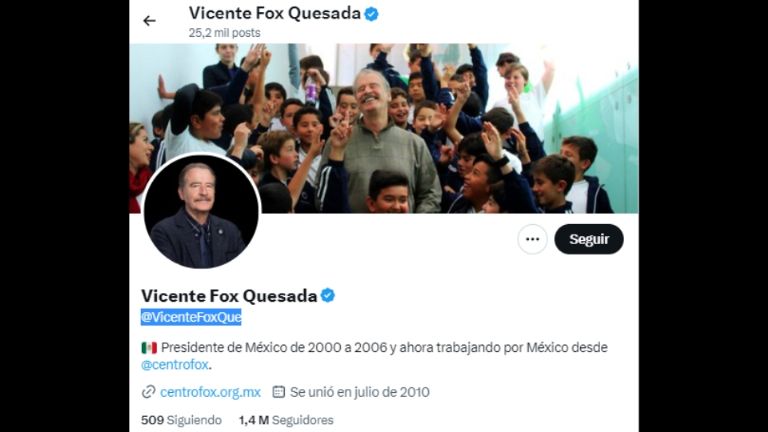This screenshot has width=768, height=432.
Task: Click the highlighted @VicenteFoxQue handle
Action: coord(191,317)
